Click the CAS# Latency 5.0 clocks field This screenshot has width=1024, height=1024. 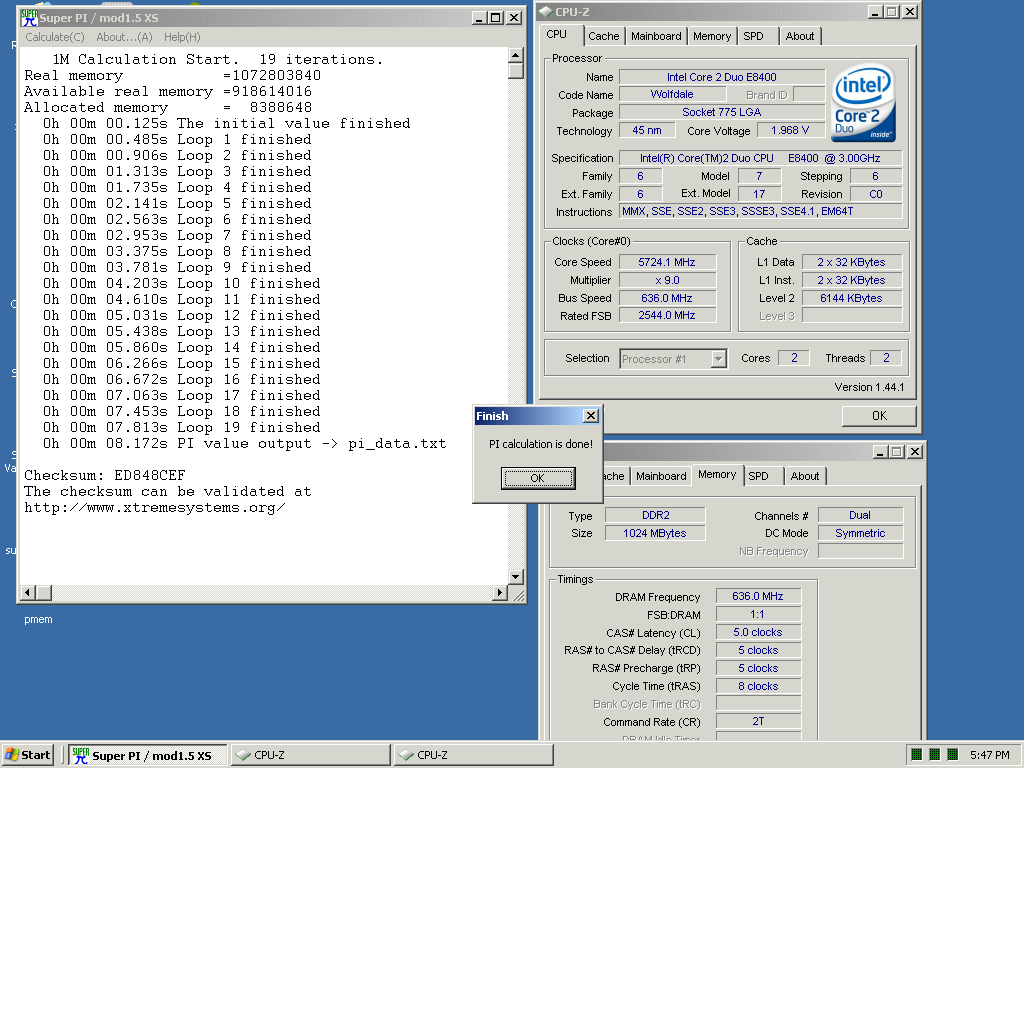pyautogui.click(x=758, y=632)
